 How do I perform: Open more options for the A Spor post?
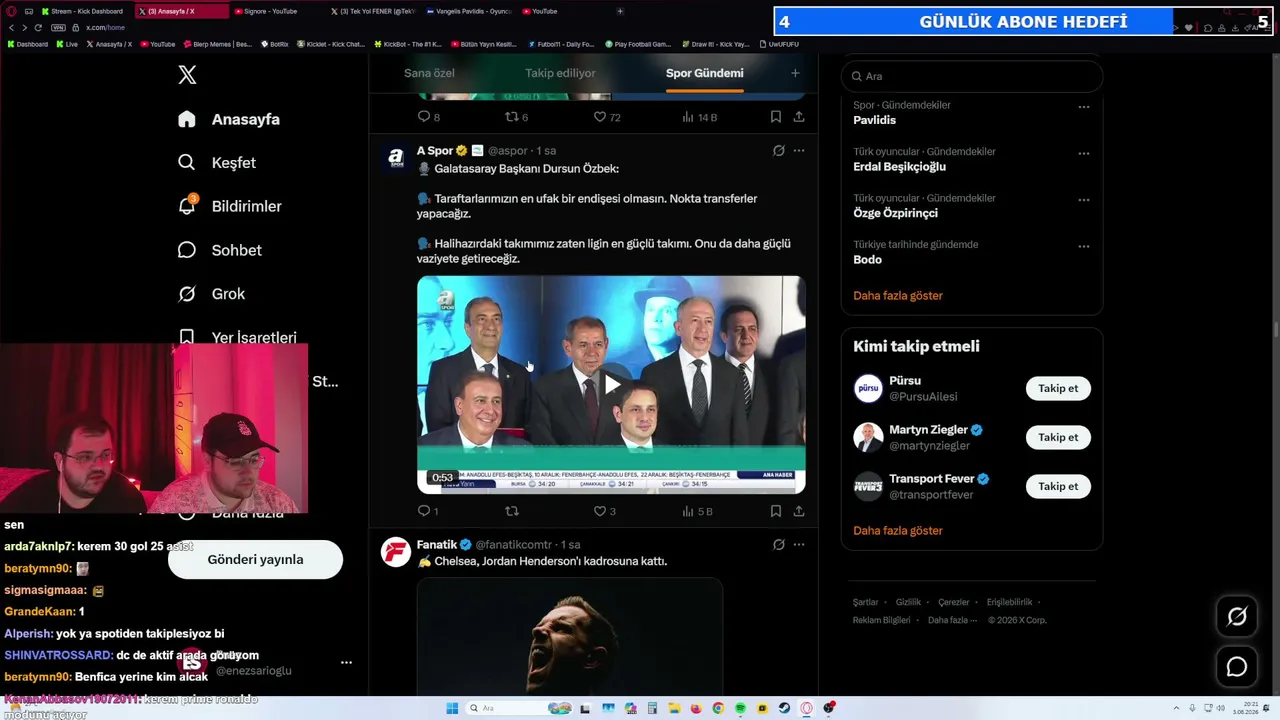tap(799, 151)
